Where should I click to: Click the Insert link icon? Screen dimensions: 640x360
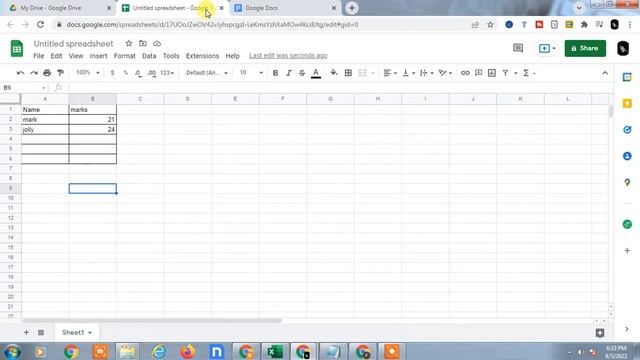(x=465, y=73)
